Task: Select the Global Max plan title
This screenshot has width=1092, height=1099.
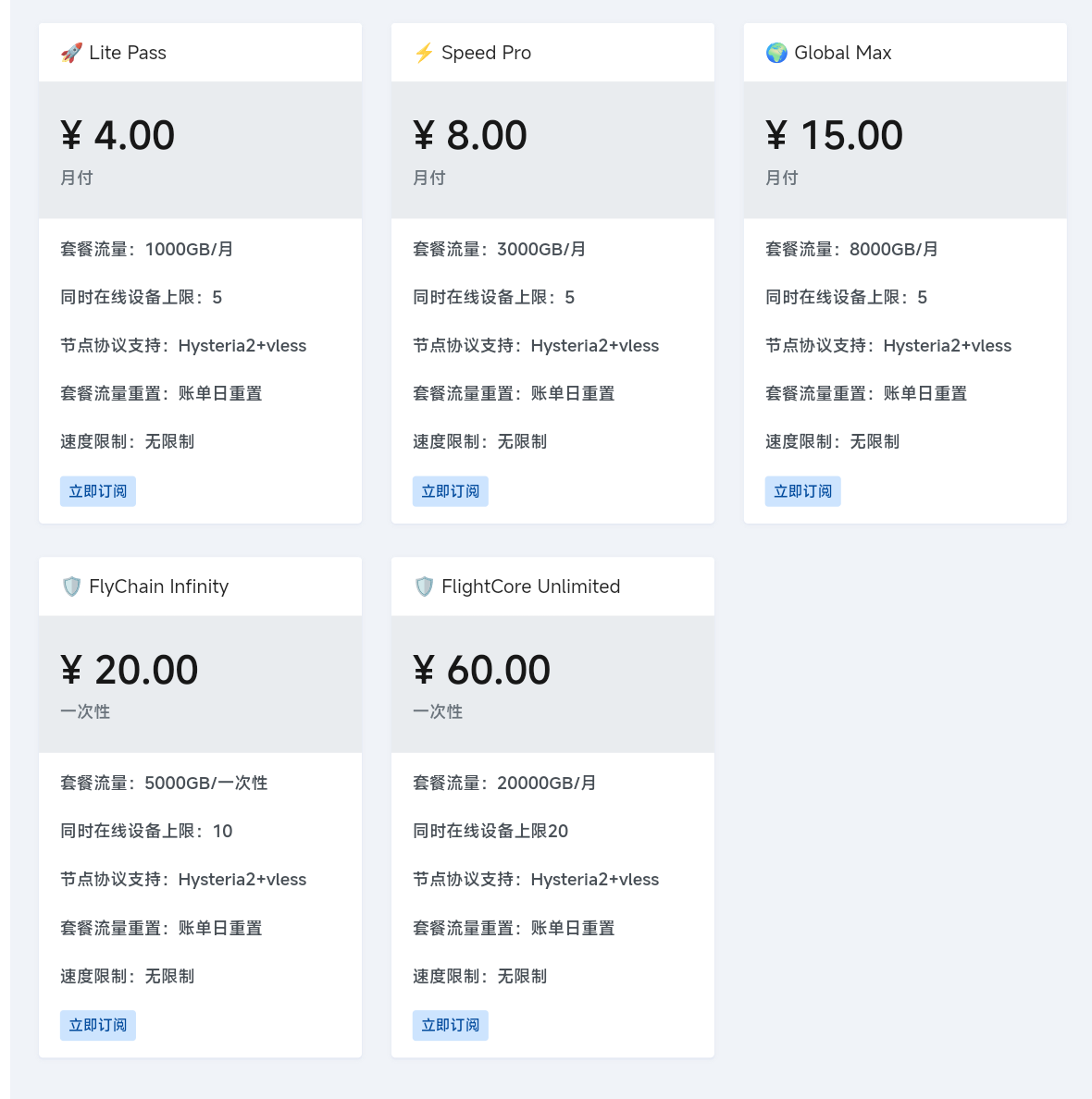Action: (843, 53)
